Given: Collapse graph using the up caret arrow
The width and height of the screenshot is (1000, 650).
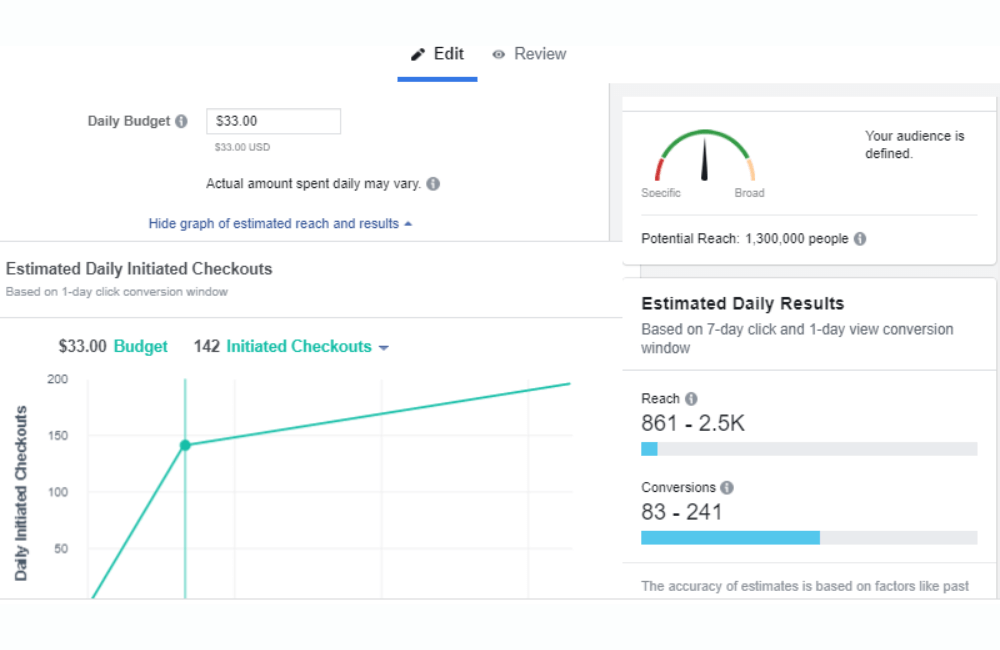Looking at the screenshot, I should [408, 224].
